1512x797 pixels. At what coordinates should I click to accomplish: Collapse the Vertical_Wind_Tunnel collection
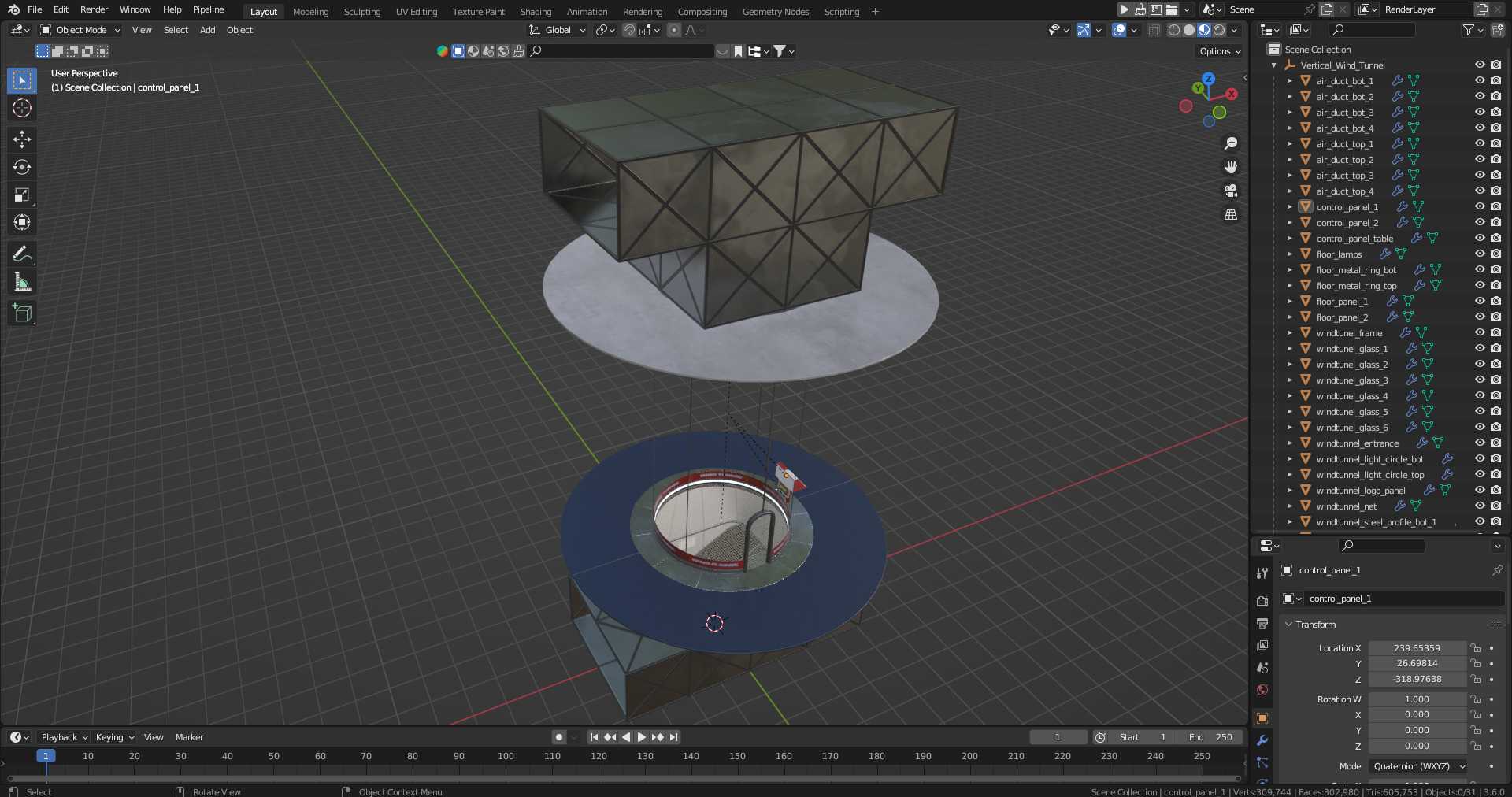(x=1274, y=65)
